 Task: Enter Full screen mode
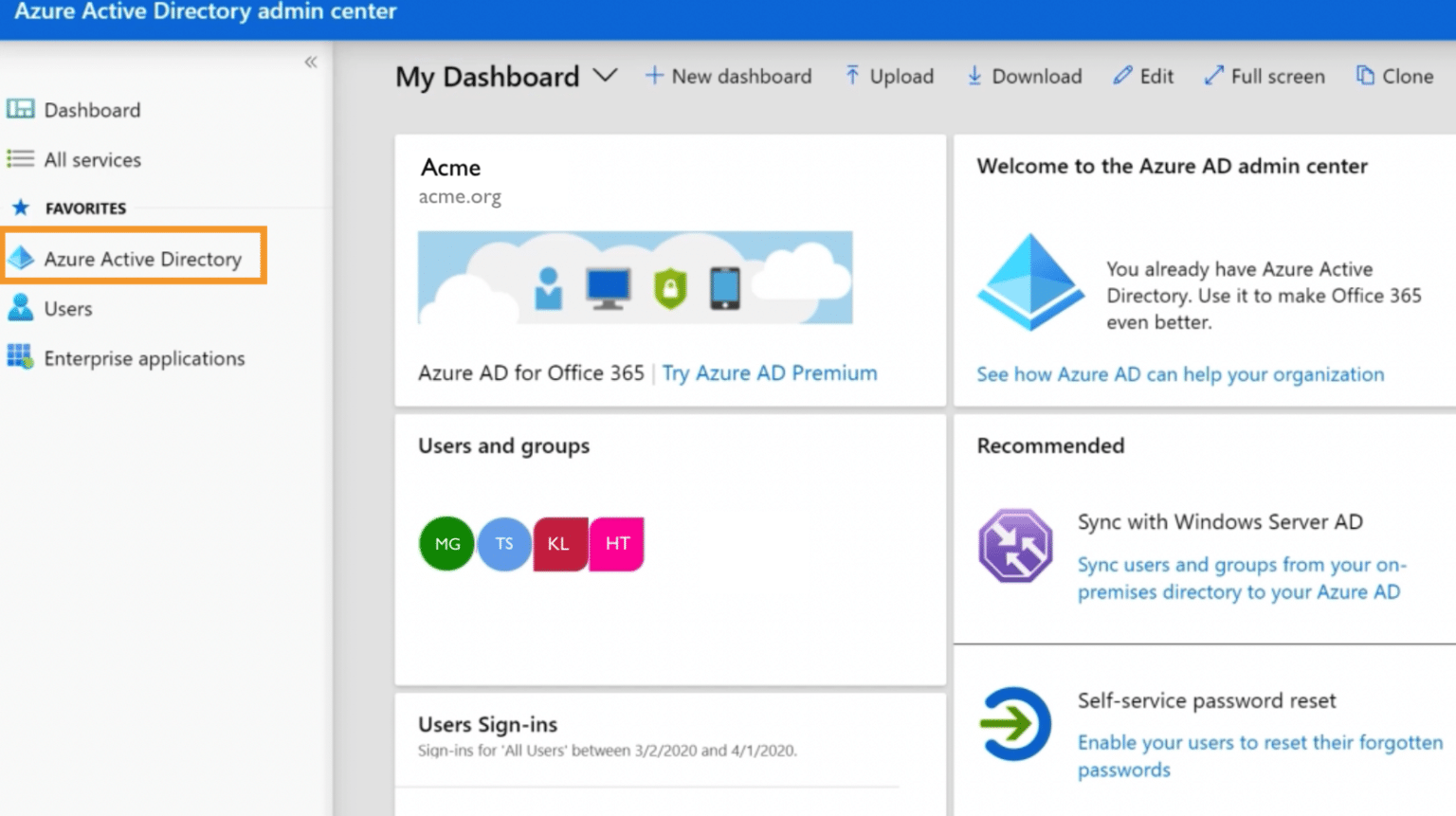click(x=1213, y=75)
